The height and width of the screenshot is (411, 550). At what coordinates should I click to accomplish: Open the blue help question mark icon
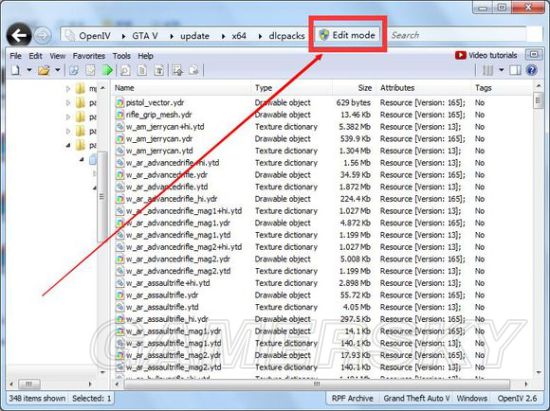click(x=532, y=70)
